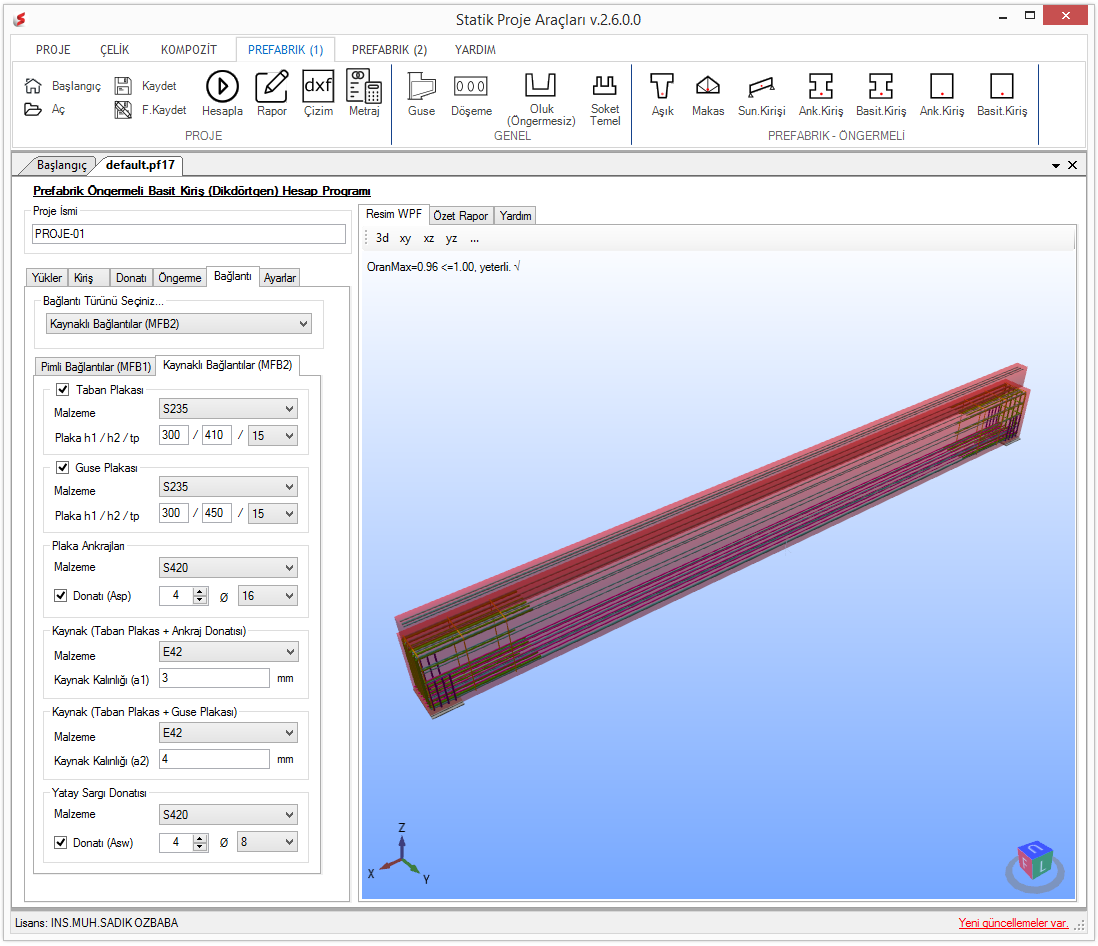This screenshot has height=946, width=1098.
Task: Click the Kaynak Kalınlığı (a1) field
Action: tap(214, 678)
